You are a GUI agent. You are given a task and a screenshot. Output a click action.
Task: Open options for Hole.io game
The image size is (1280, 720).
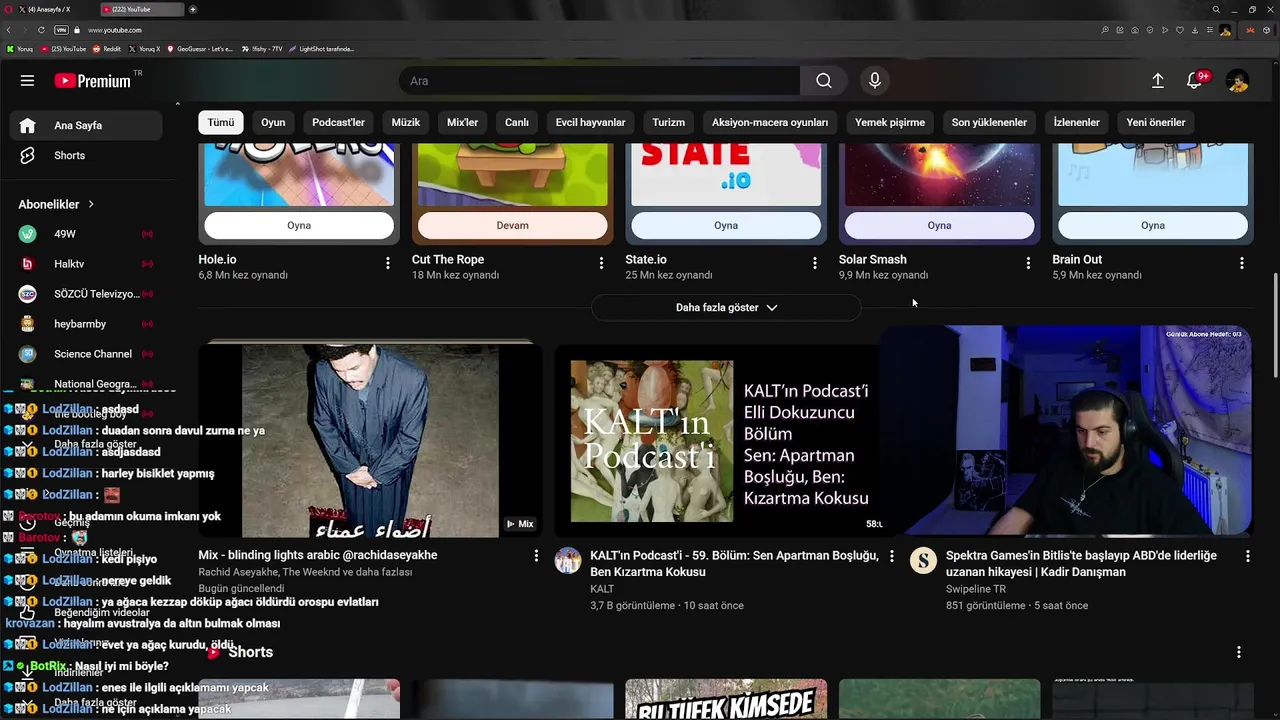[387, 263]
